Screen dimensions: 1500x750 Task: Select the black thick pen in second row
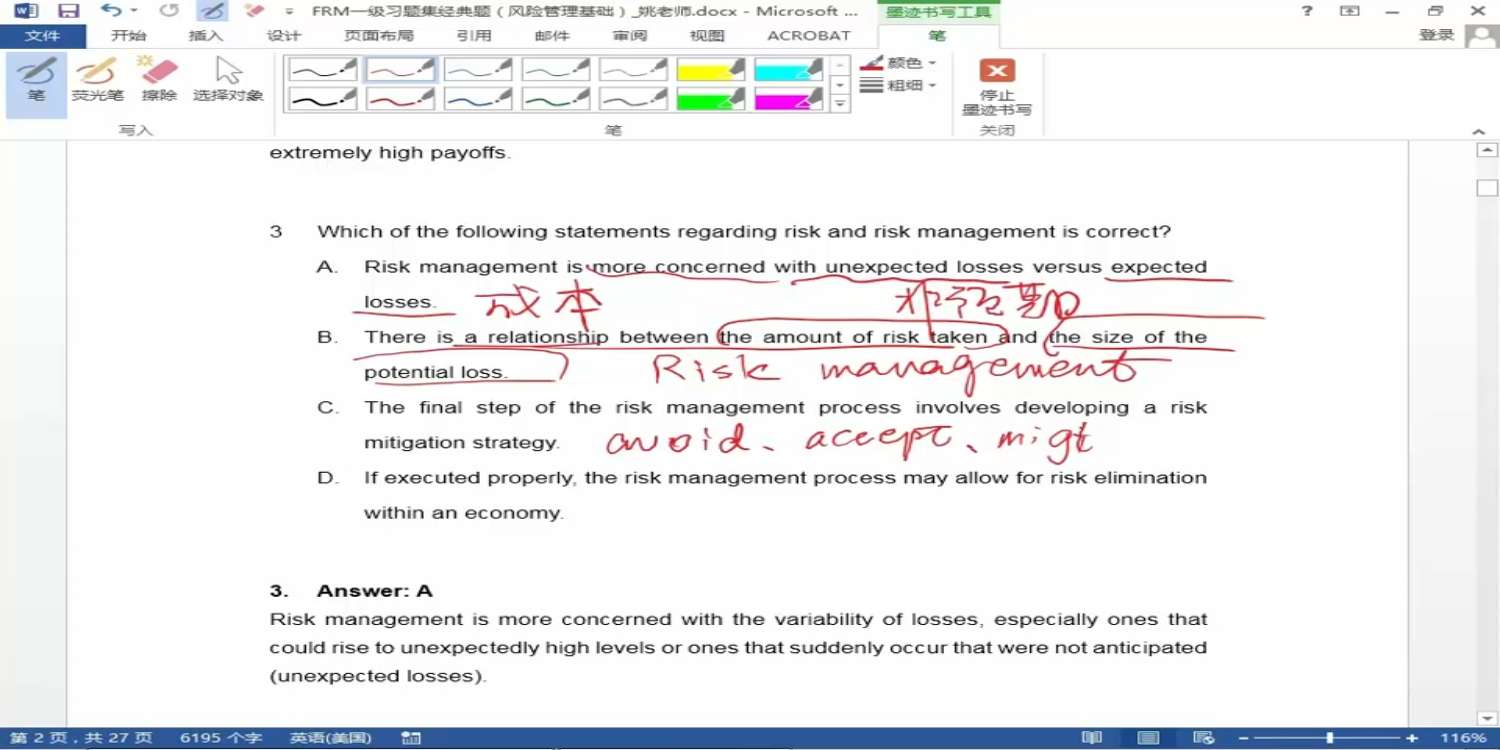click(x=322, y=99)
